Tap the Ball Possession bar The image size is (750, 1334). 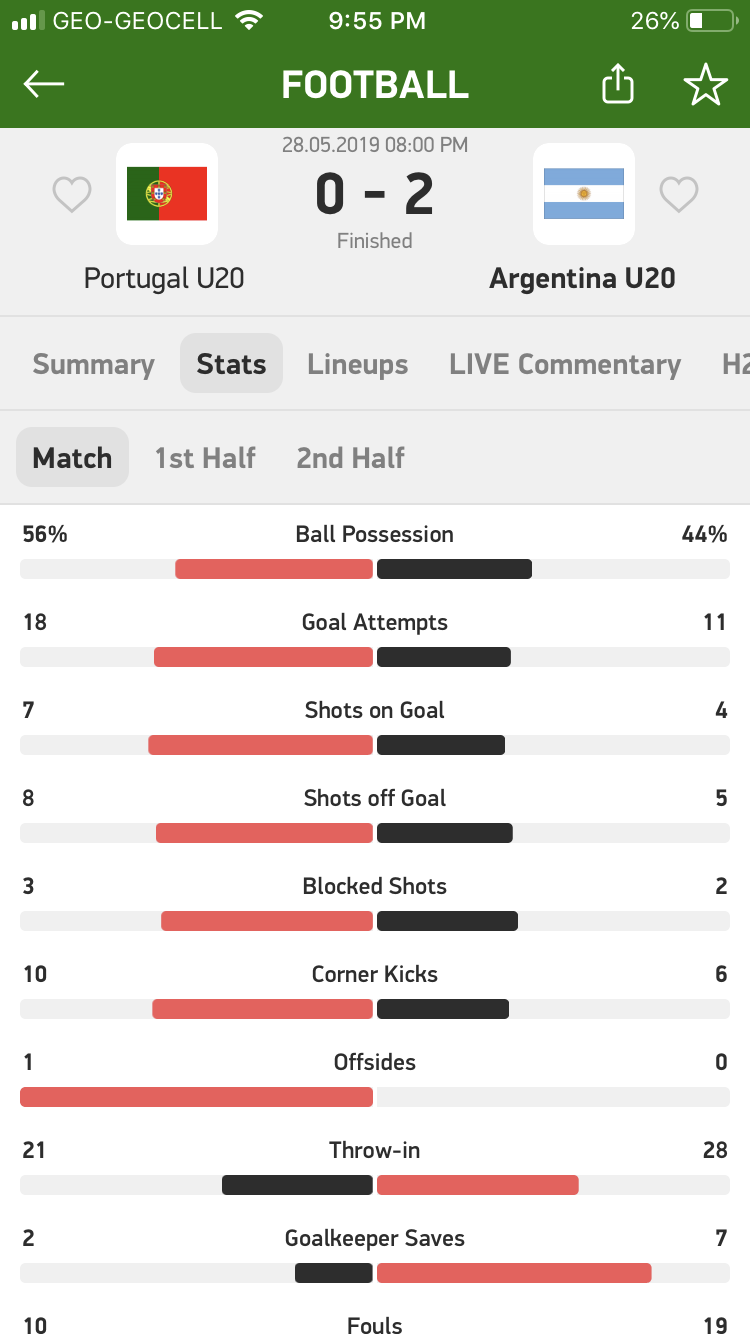(375, 569)
